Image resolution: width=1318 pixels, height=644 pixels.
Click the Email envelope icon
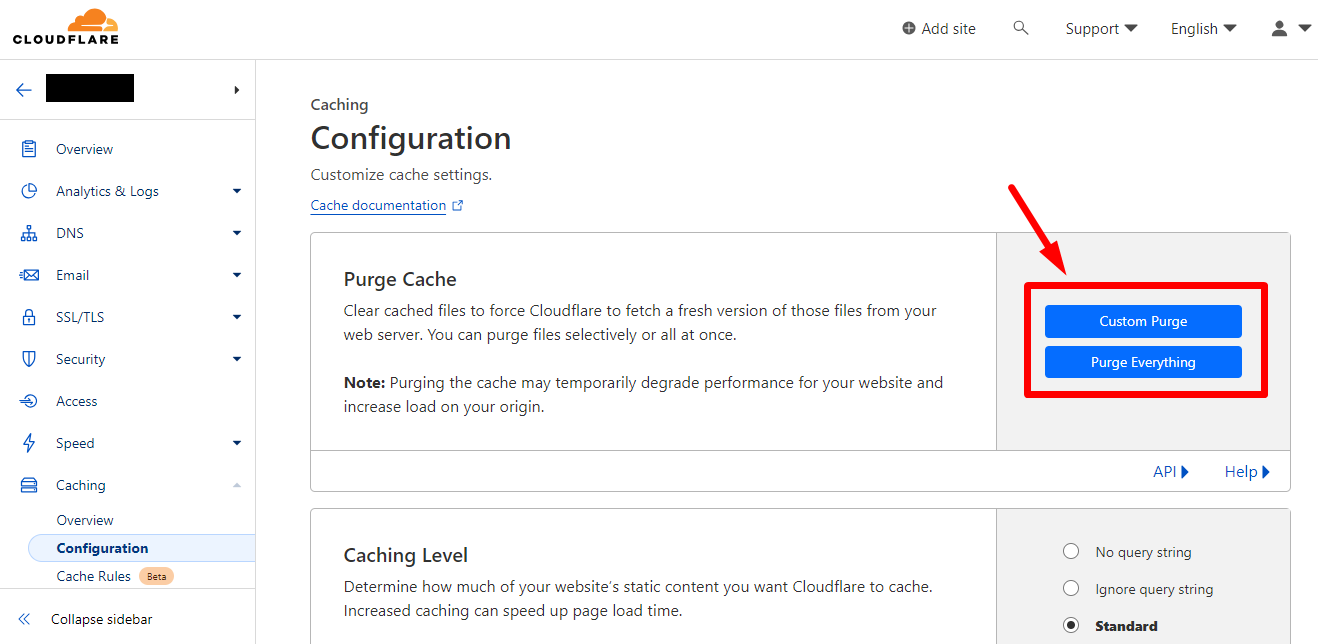click(28, 274)
